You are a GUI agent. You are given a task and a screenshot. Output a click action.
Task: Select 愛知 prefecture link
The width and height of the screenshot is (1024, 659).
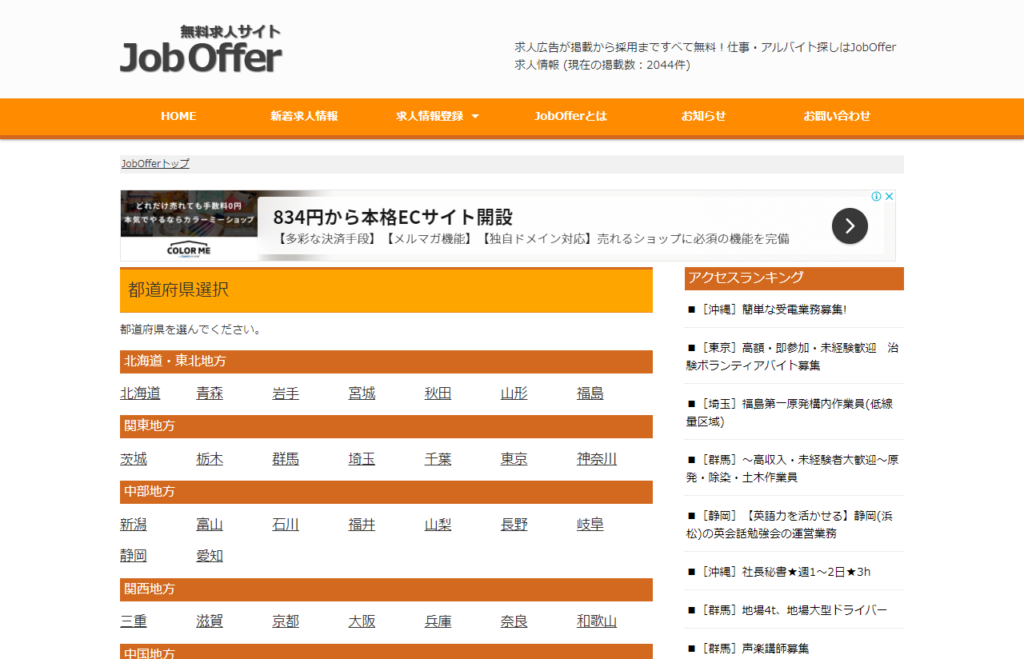210,556
